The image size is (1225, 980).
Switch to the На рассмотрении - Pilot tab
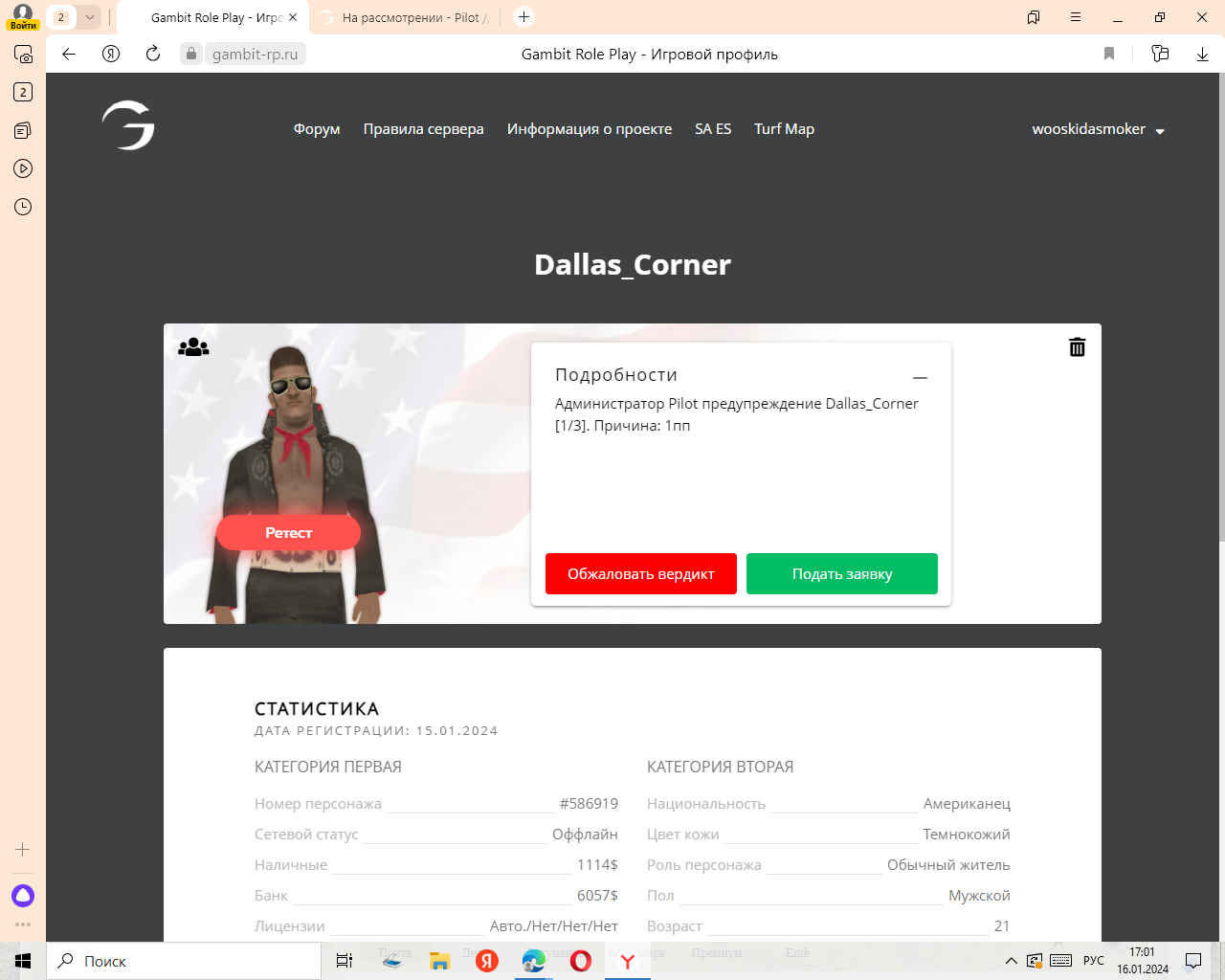click(x=409, y=17)
